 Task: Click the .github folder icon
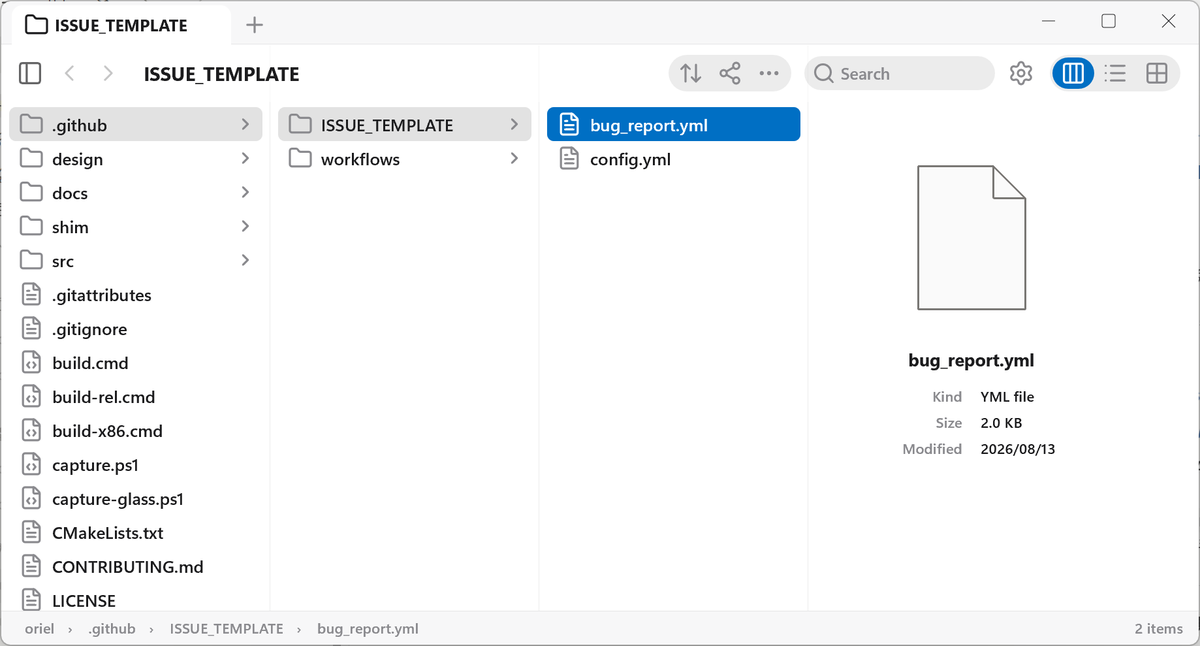(32, 125)
